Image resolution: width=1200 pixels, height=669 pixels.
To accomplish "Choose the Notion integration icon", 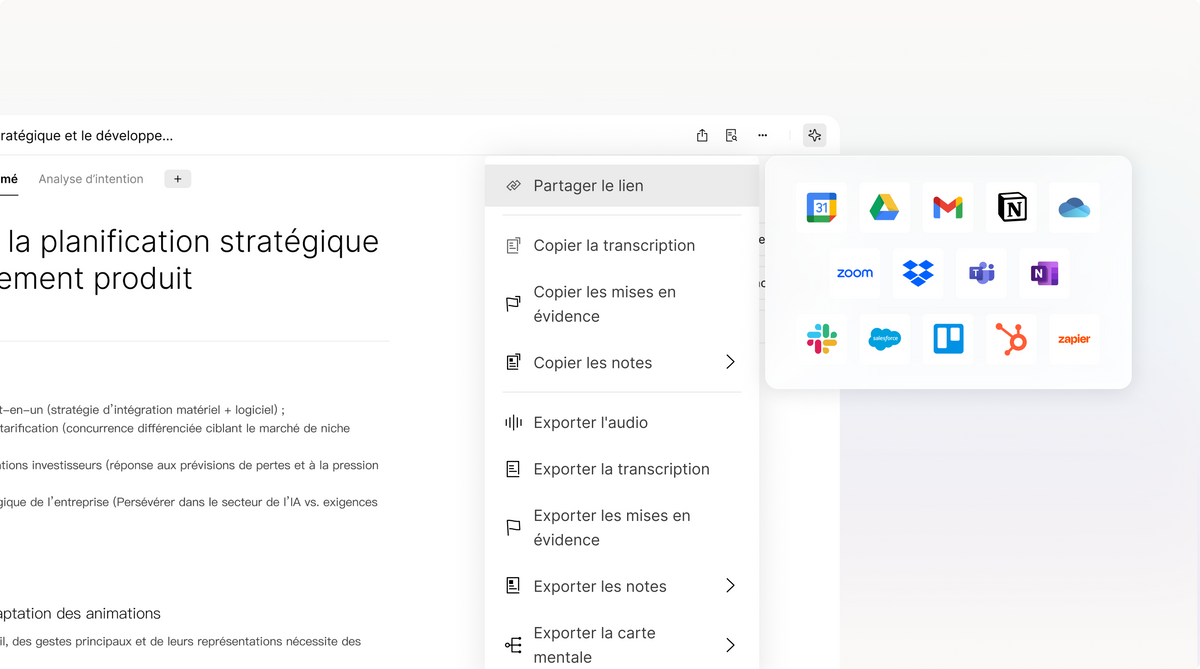I will point(1011,208).
